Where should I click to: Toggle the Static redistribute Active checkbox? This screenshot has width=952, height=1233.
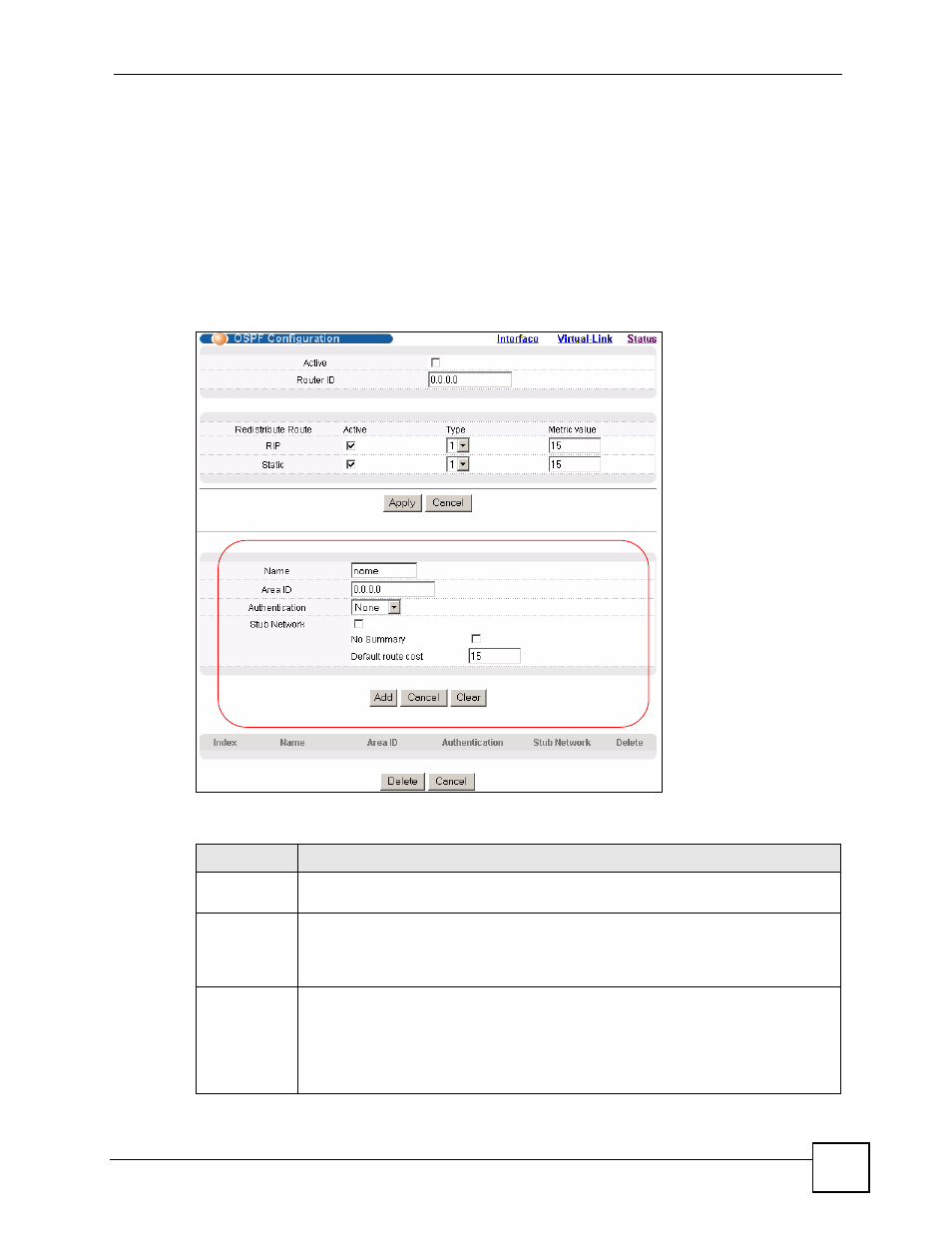coord(350,464)
